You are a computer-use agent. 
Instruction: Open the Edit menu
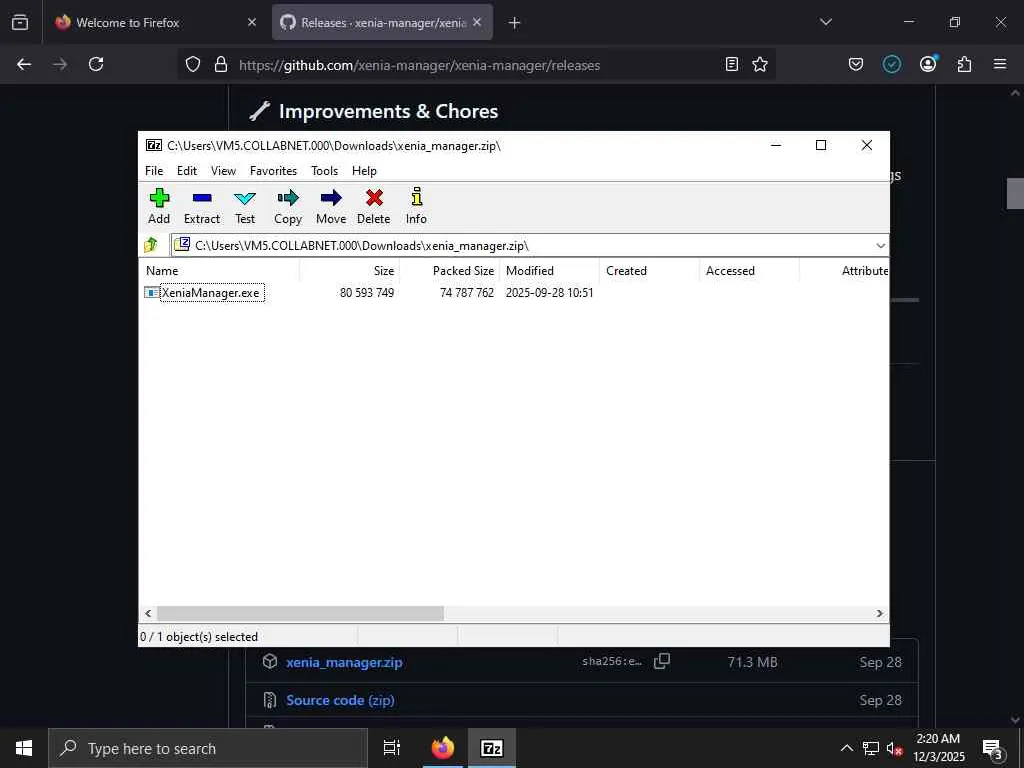(x=187, y=170)
